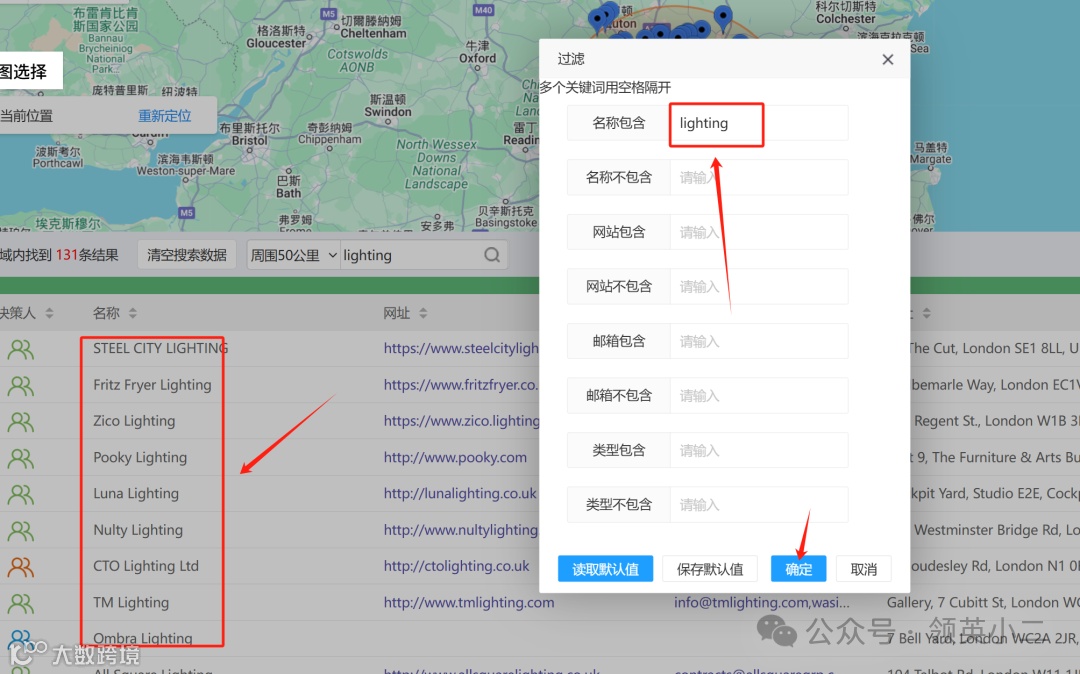The width and height of the screenshot is (1080, 674).
Task: Focus the 网站不包含 input field
Action: [758, 286]
